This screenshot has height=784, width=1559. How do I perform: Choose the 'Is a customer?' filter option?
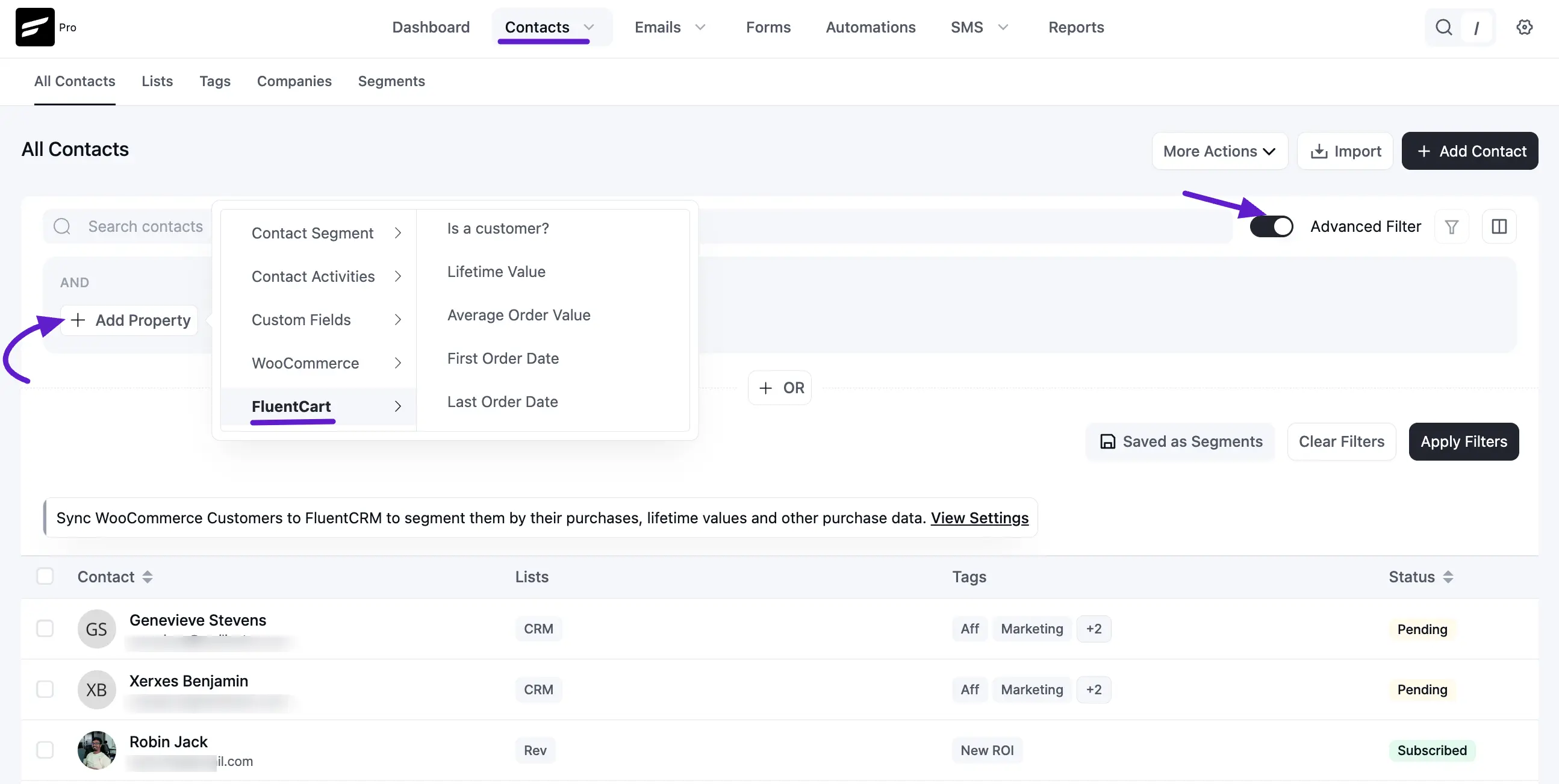click(x=498, y=228)
